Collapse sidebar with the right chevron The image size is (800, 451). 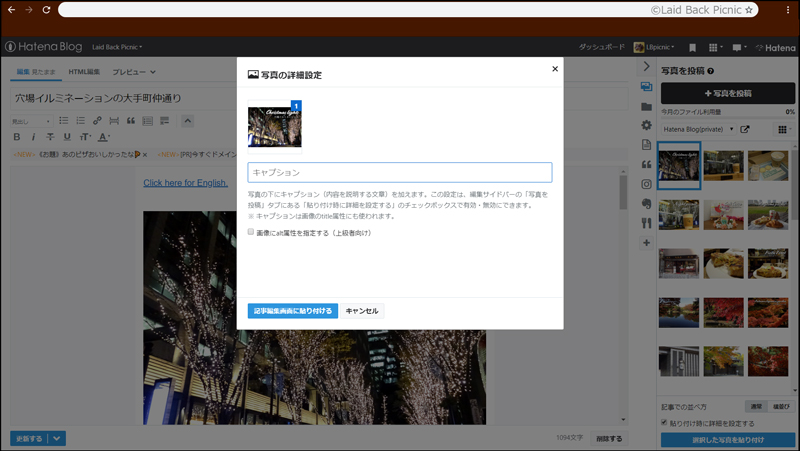point(646,67)
